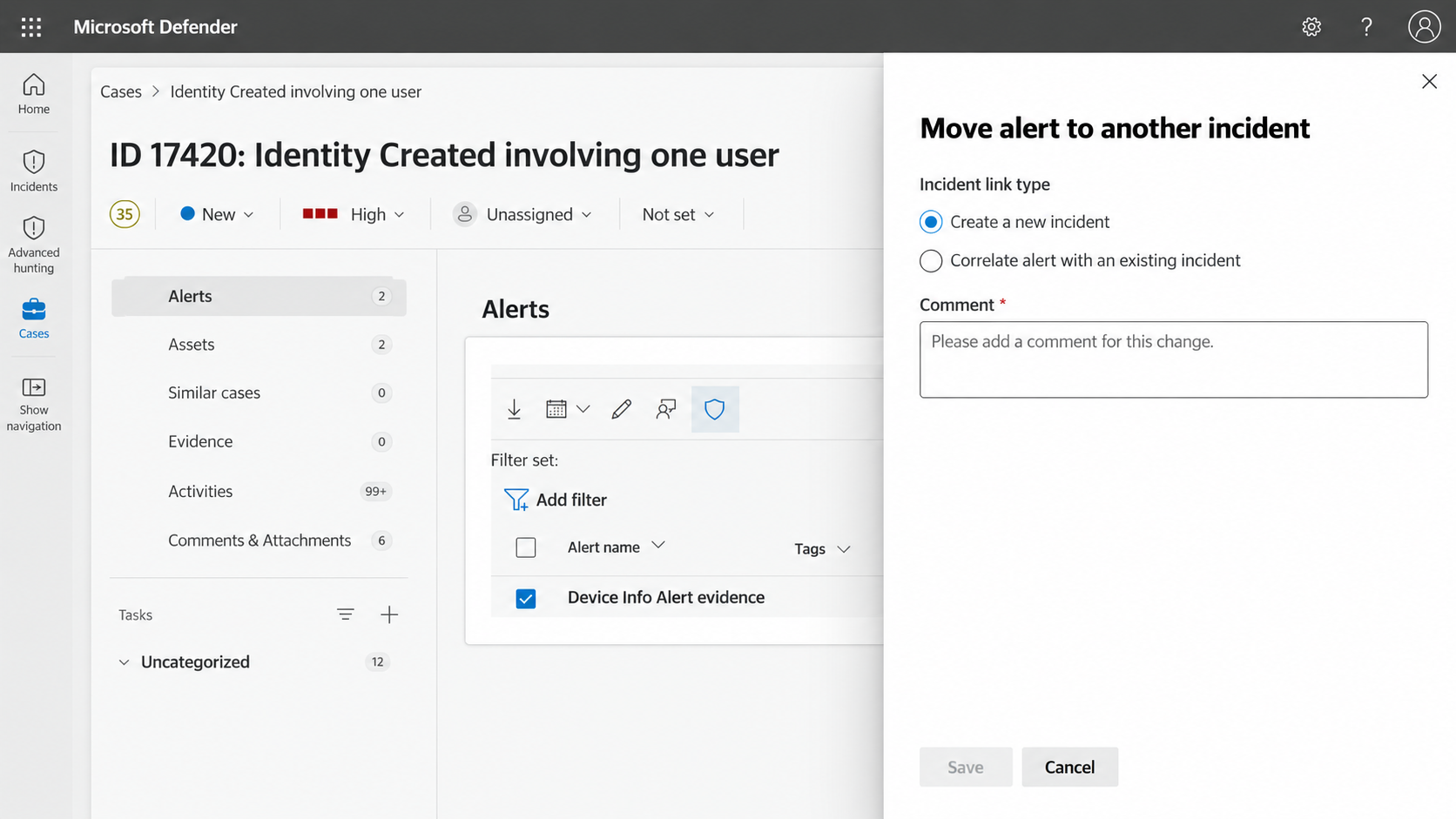Open the settings gear icon
The width and height of the screenshot is (1456, 819).
coord(1311,27)
